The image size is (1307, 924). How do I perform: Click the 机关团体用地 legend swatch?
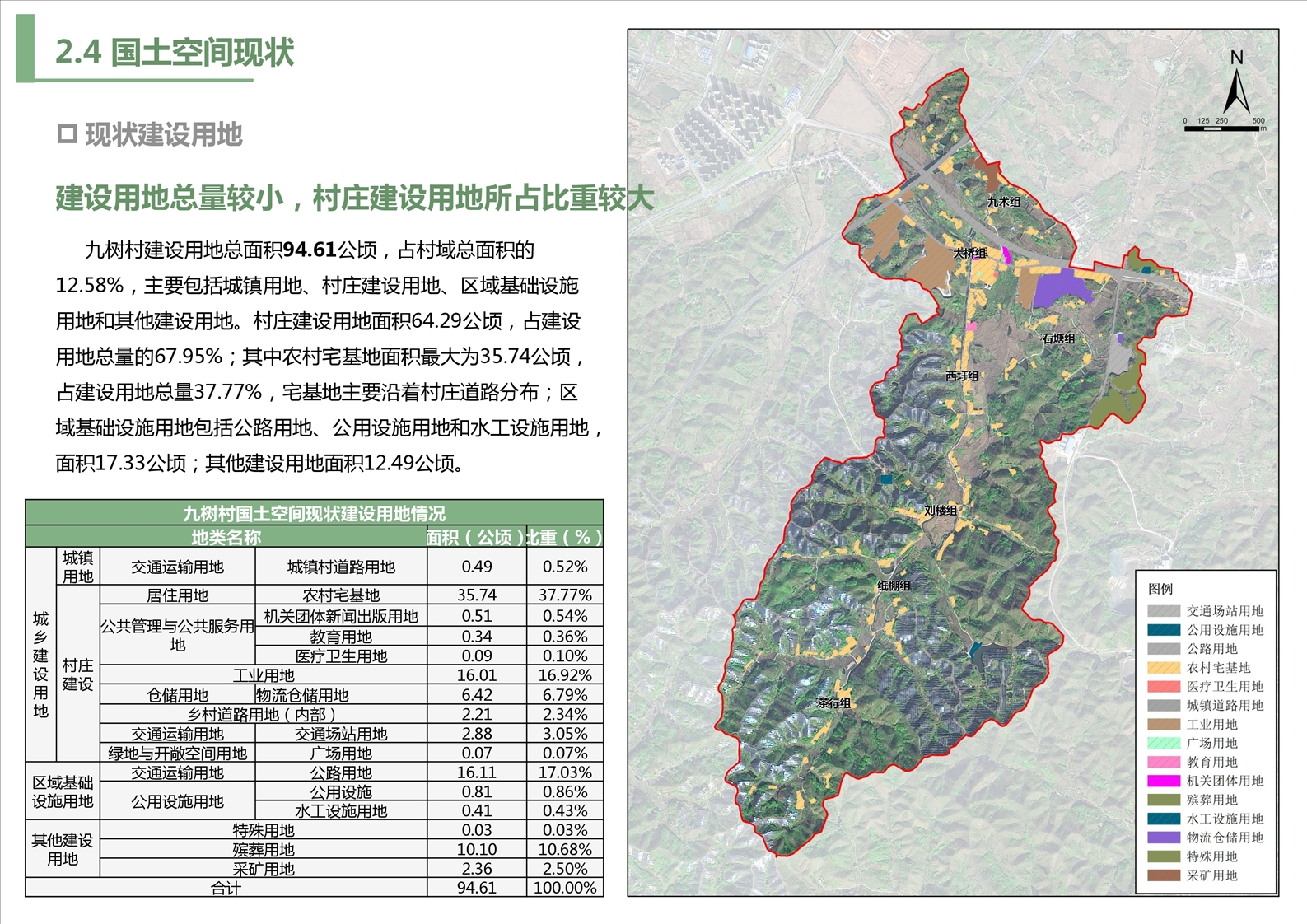pyautogui.click(x=1164, y=781)
